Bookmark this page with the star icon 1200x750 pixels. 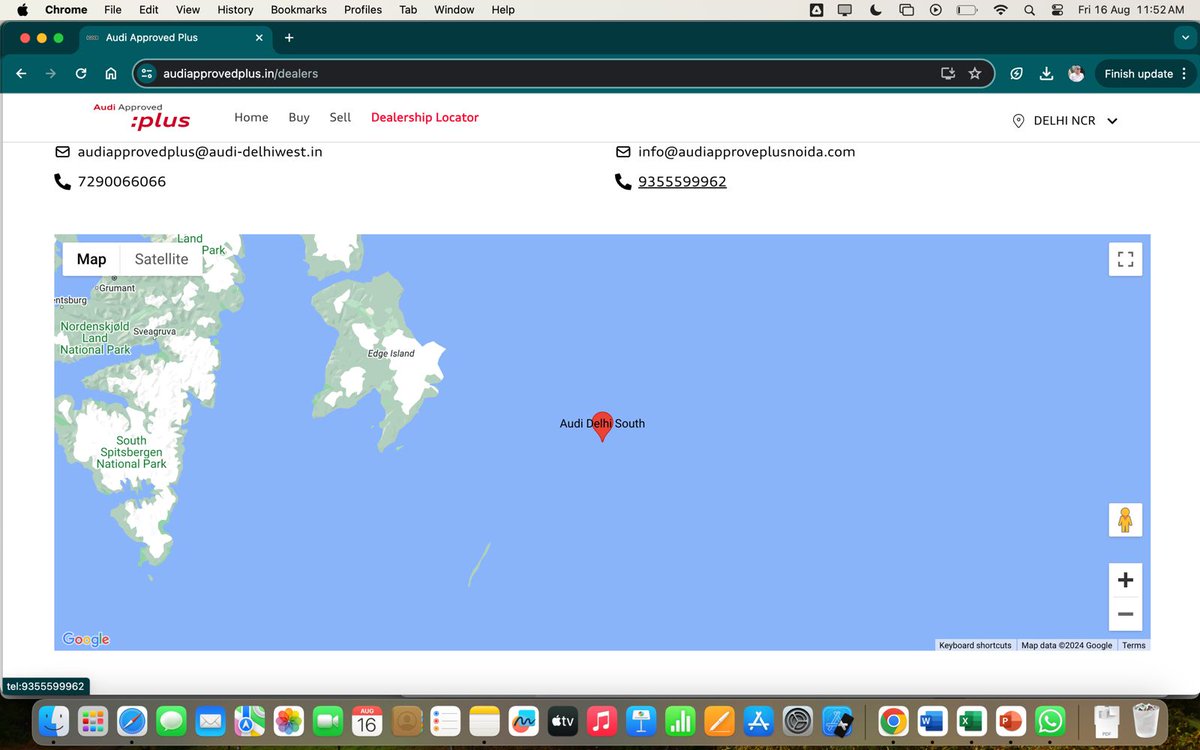point(975,73)
